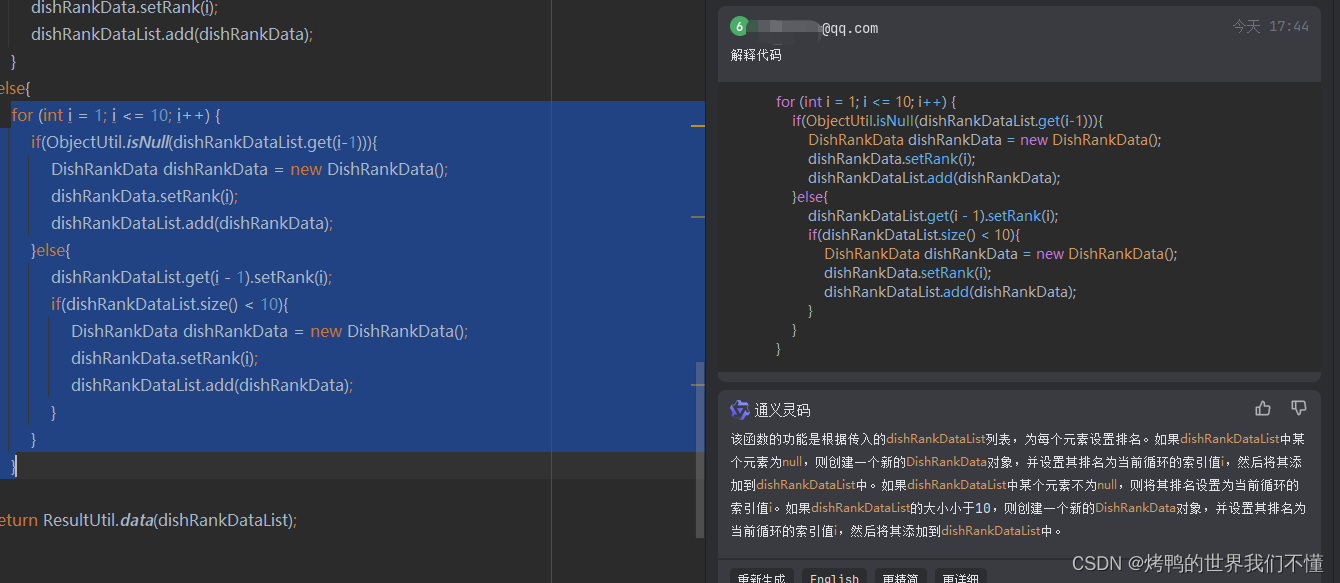Click the 解释代码 message text
This screenshot has height=583, width=1340.
(756, 55)
